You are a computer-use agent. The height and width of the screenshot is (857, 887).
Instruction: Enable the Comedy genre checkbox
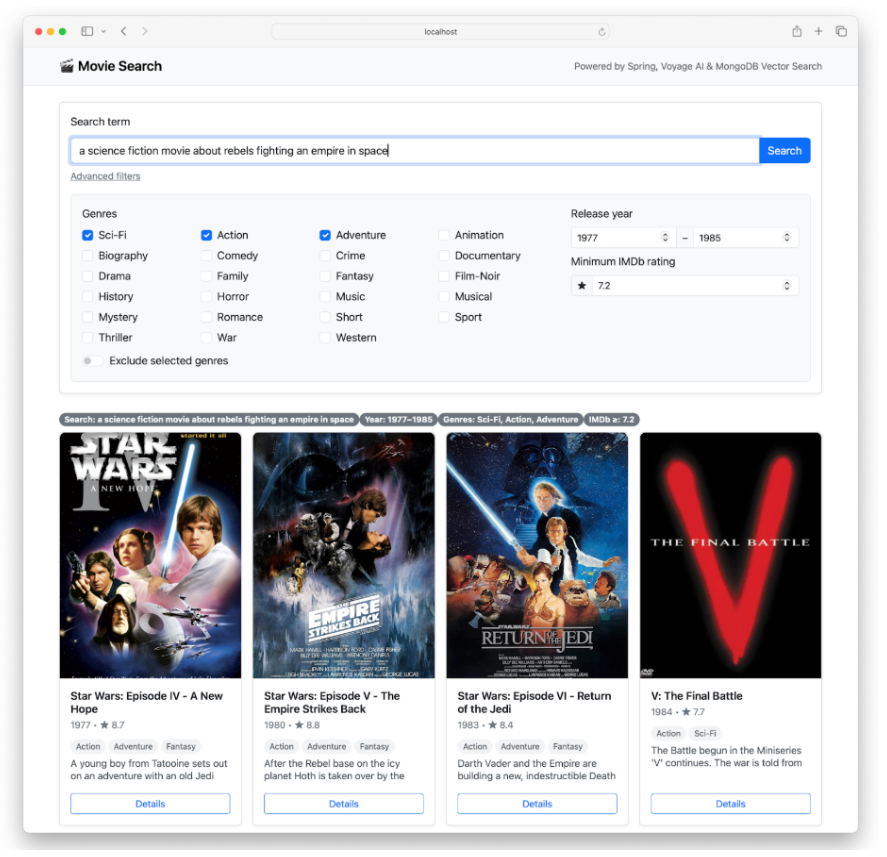pos(207,256)
